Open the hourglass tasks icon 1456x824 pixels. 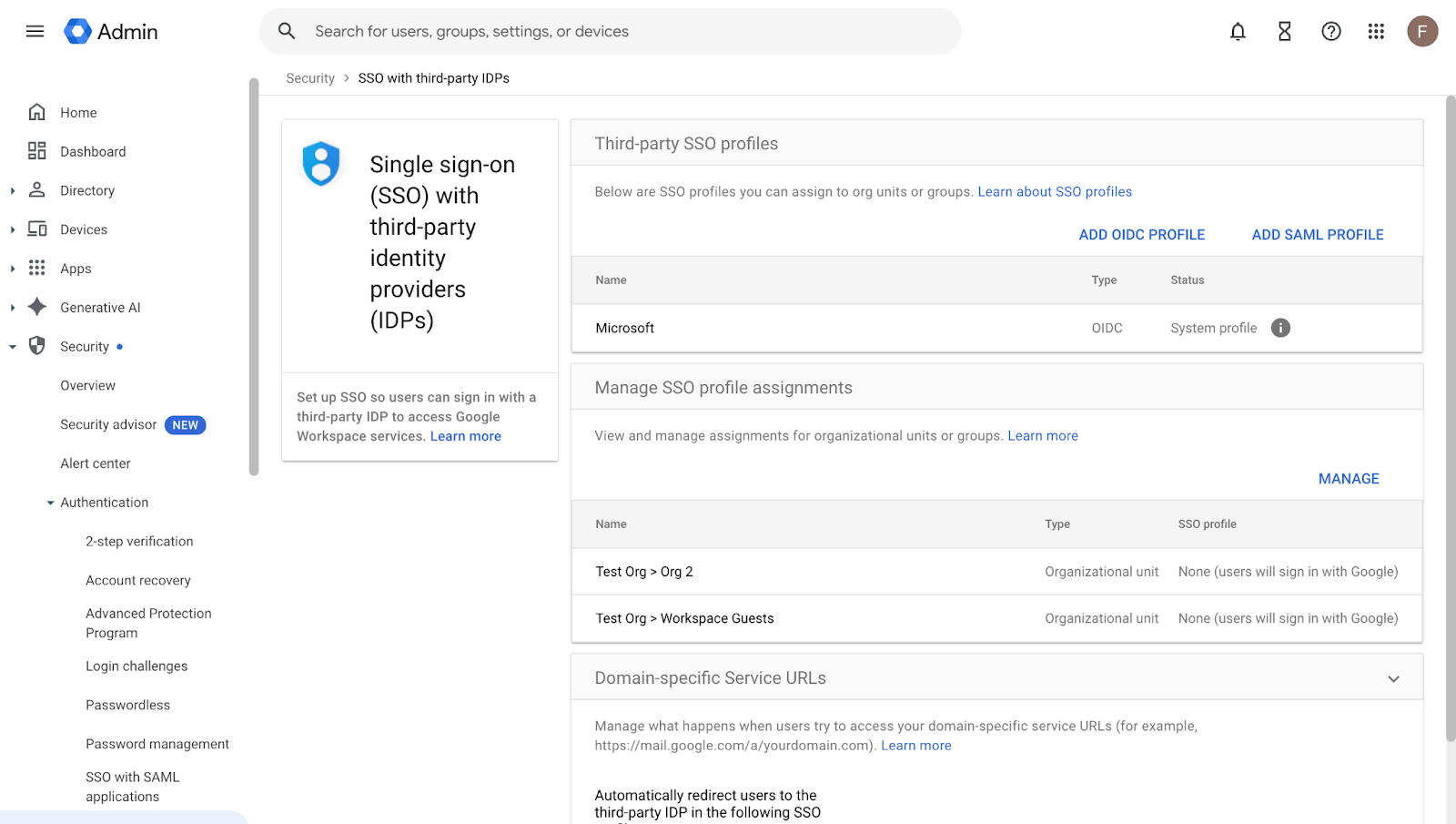[1284, 32]
